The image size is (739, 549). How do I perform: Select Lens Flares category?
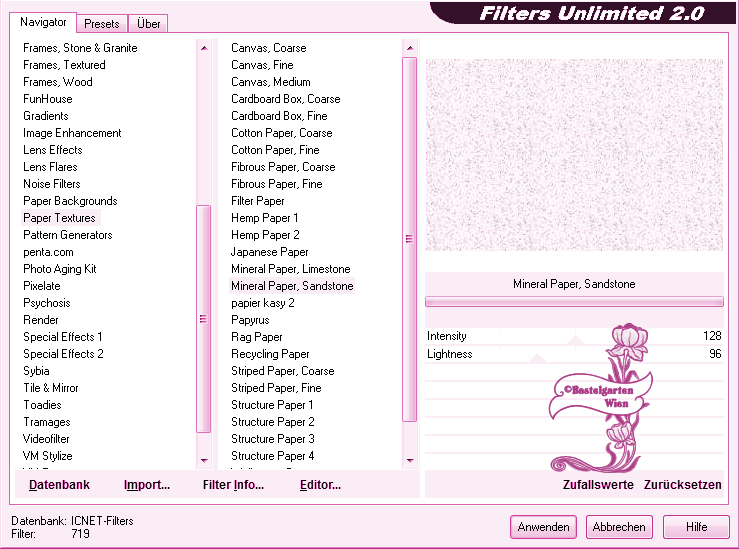point(50,167)
